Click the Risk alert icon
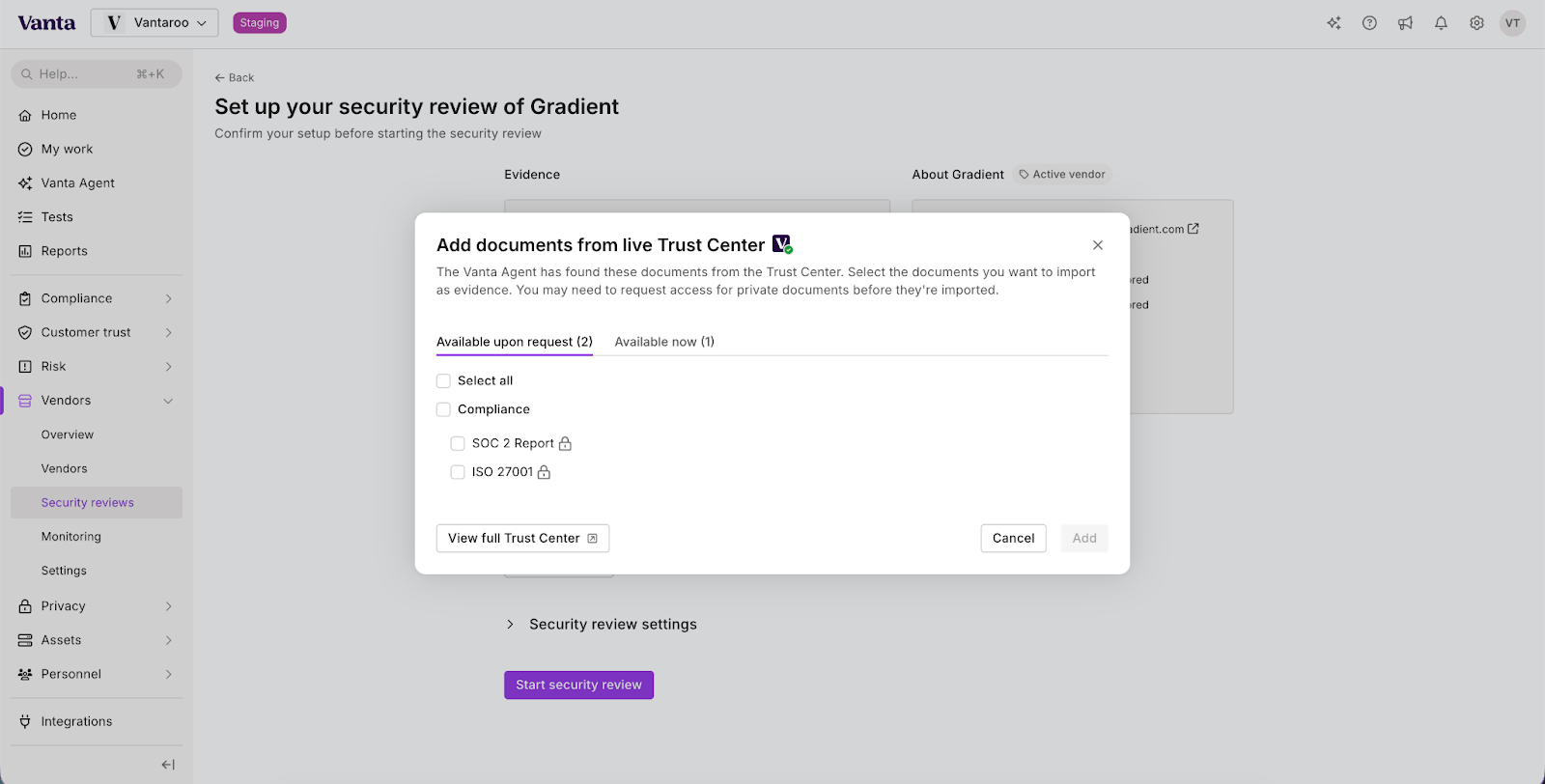This screenshot has height=784, width=1545. pyautogui.click(x=25, y=367)
